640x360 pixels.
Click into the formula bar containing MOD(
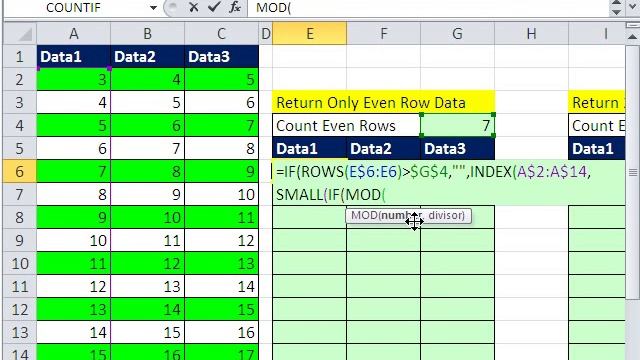pos(427,7)
